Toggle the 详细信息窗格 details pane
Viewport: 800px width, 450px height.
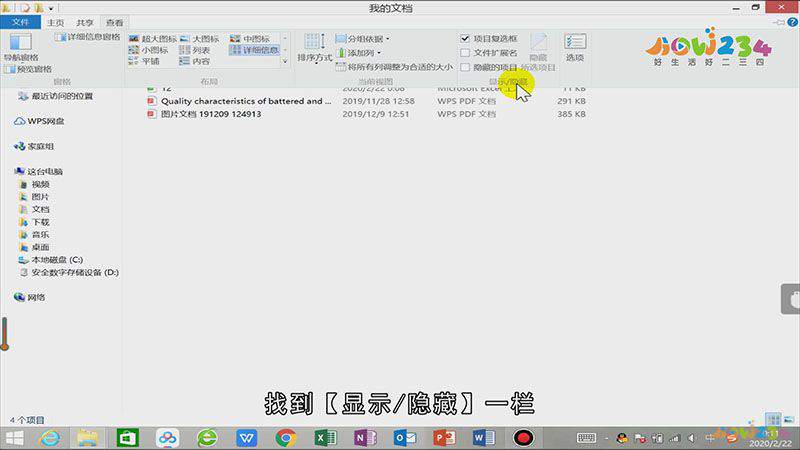tap(87, 37)
